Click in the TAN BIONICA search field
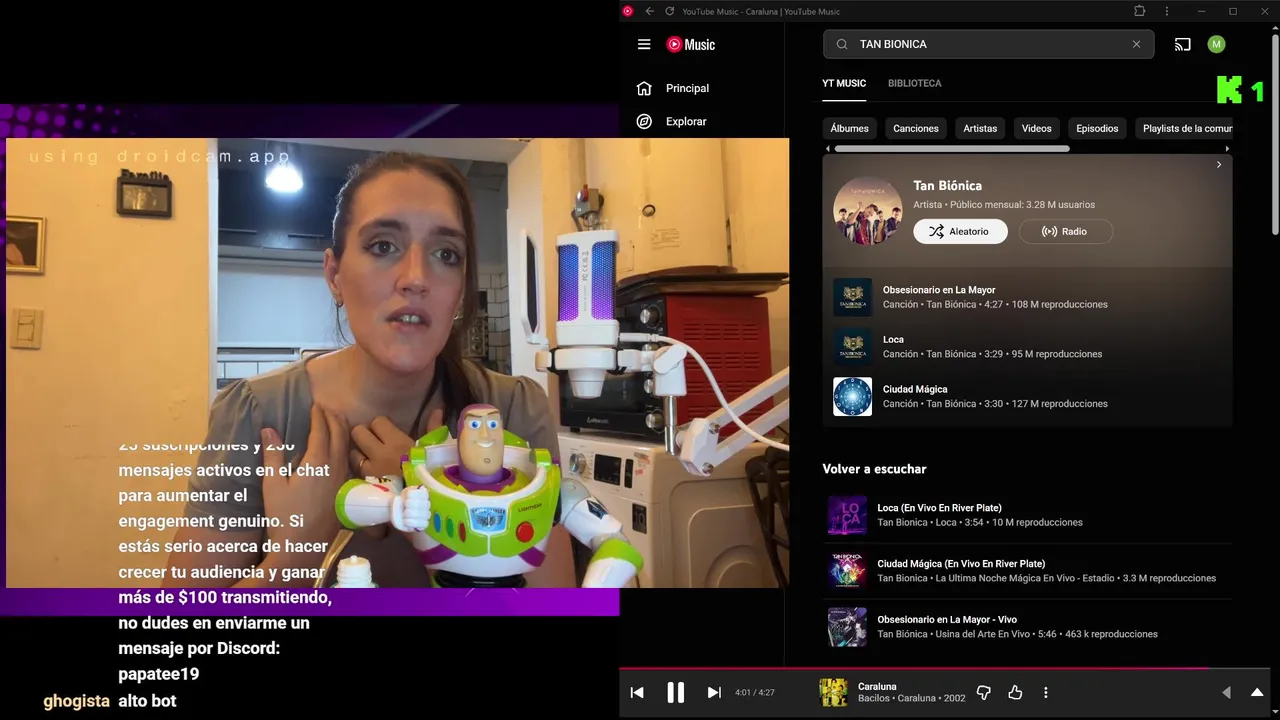The width and height of the screenshot is (1280, 720). 988,44
